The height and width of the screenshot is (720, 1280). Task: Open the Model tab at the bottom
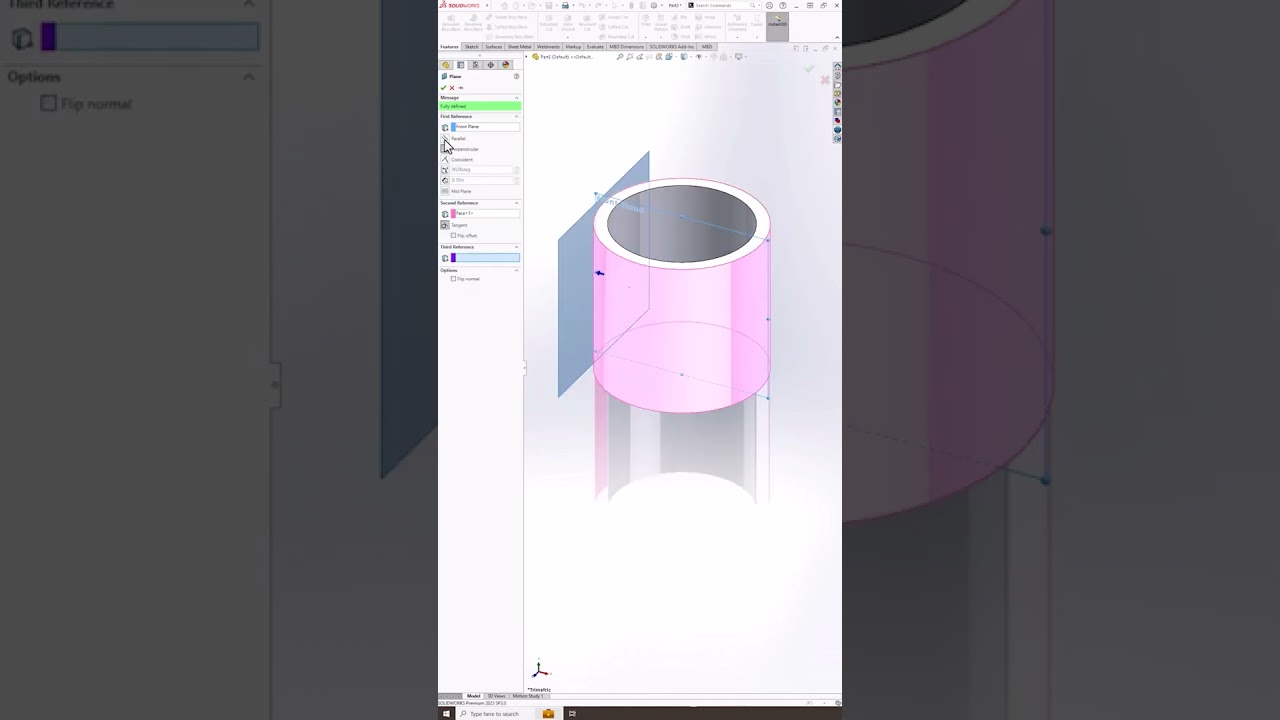[x=473, y=696]
